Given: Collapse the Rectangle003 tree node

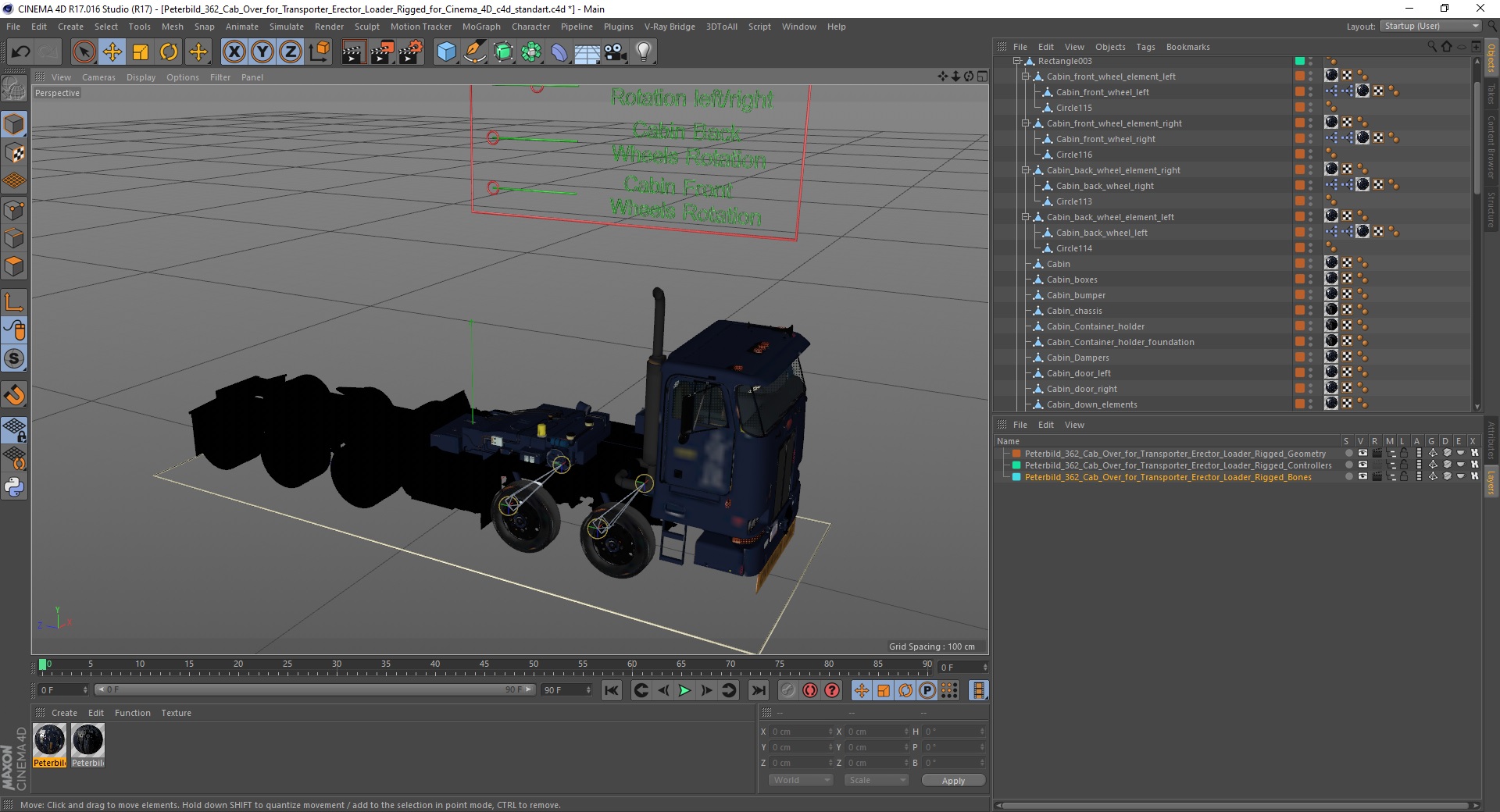Looking at the screenshot, I should pos(1017,61).
